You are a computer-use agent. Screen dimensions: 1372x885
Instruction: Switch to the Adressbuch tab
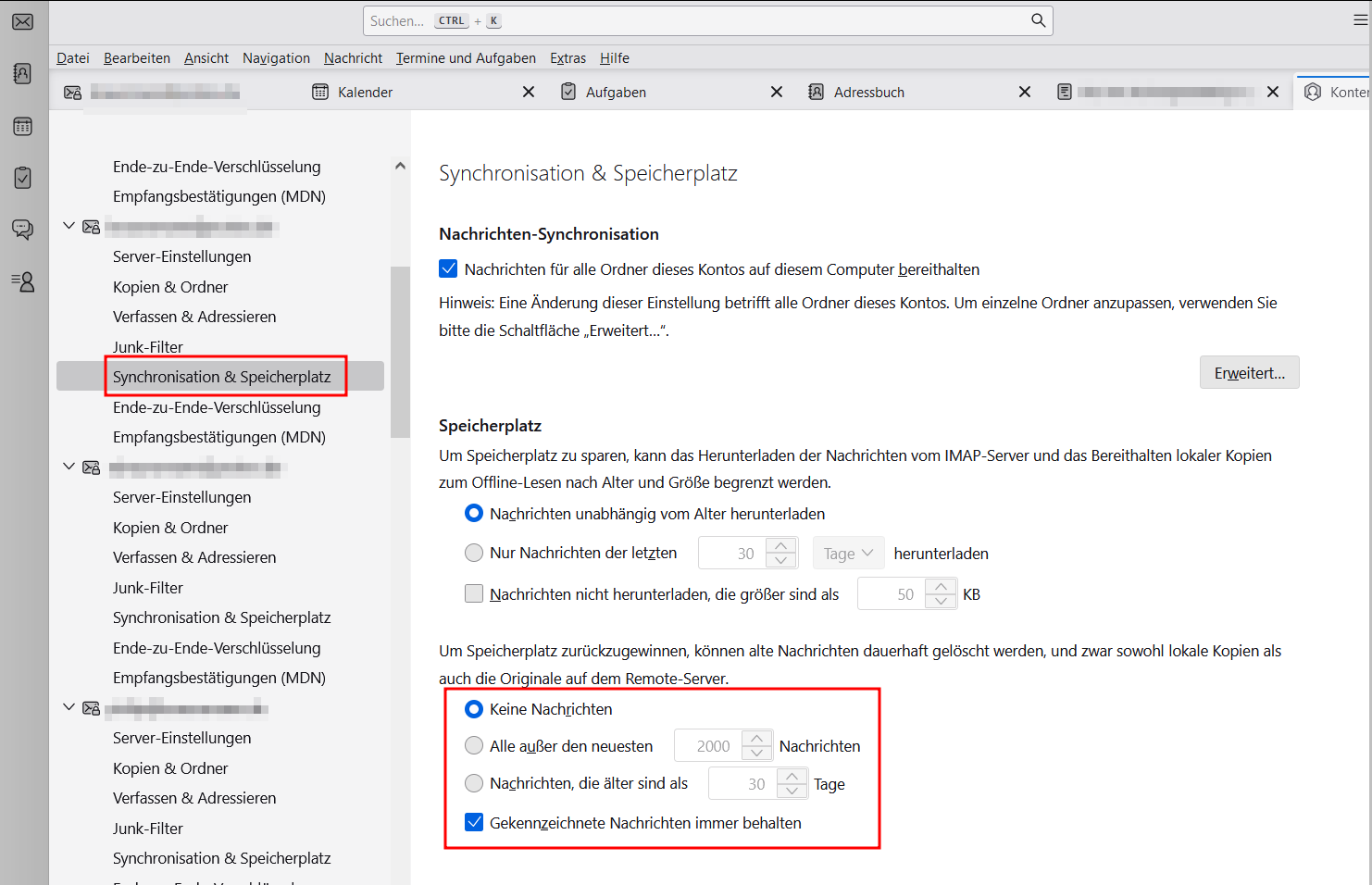click(x=868, y=92)
